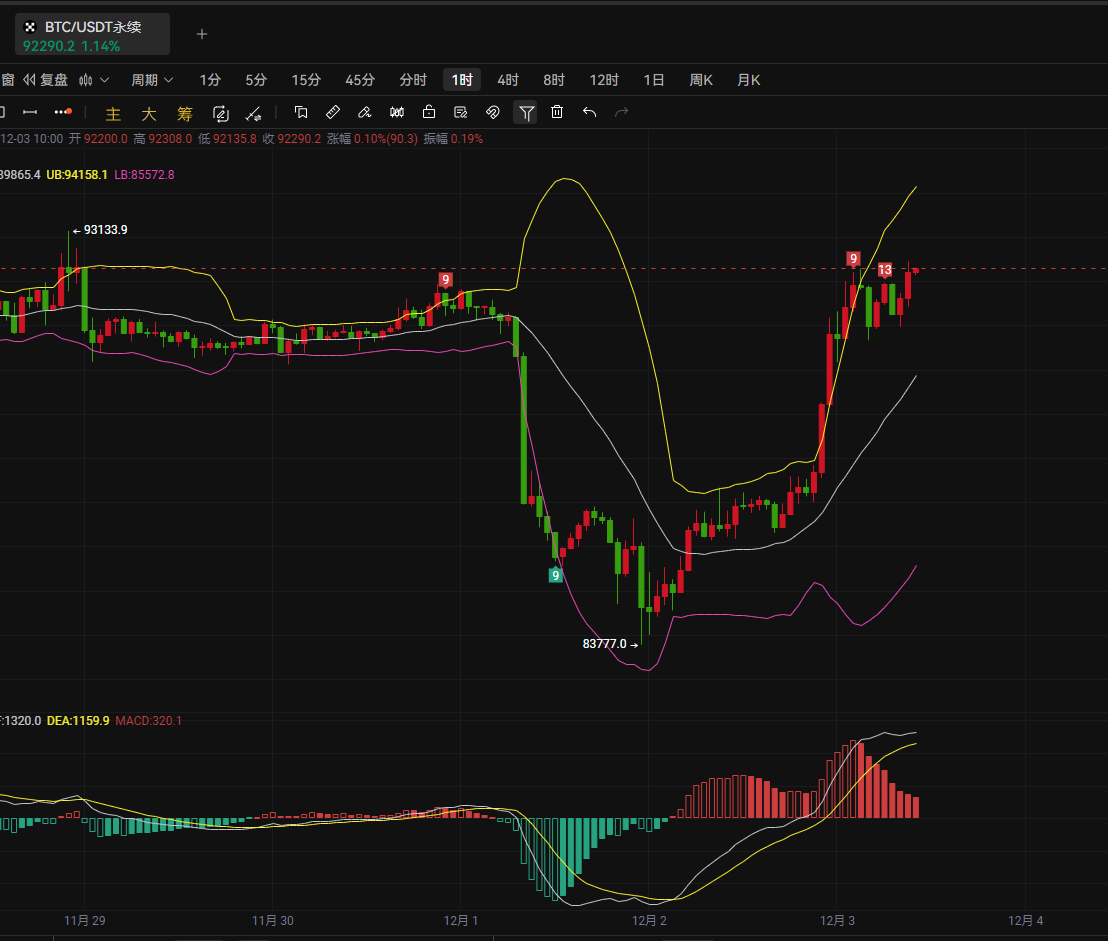
Task: Select the BTC/USDT永续 tab
Action: (92, 34)
